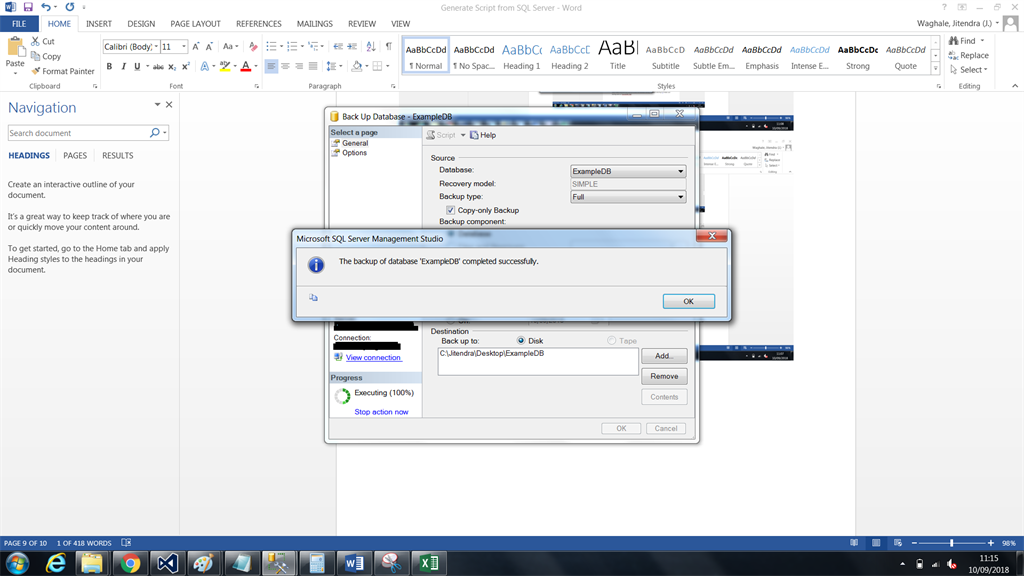Image resolution: width=1024 pixels, height=576 pixels.
Task: Adjust the zoom slider handle in status bar
Action: click(x=952, y=543)
